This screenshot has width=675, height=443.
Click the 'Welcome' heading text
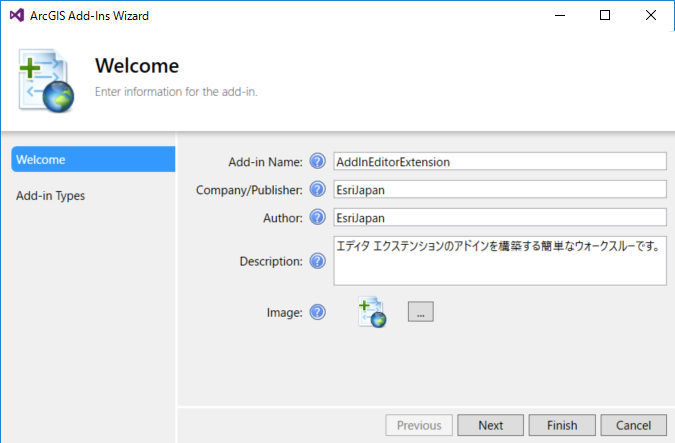137,66
